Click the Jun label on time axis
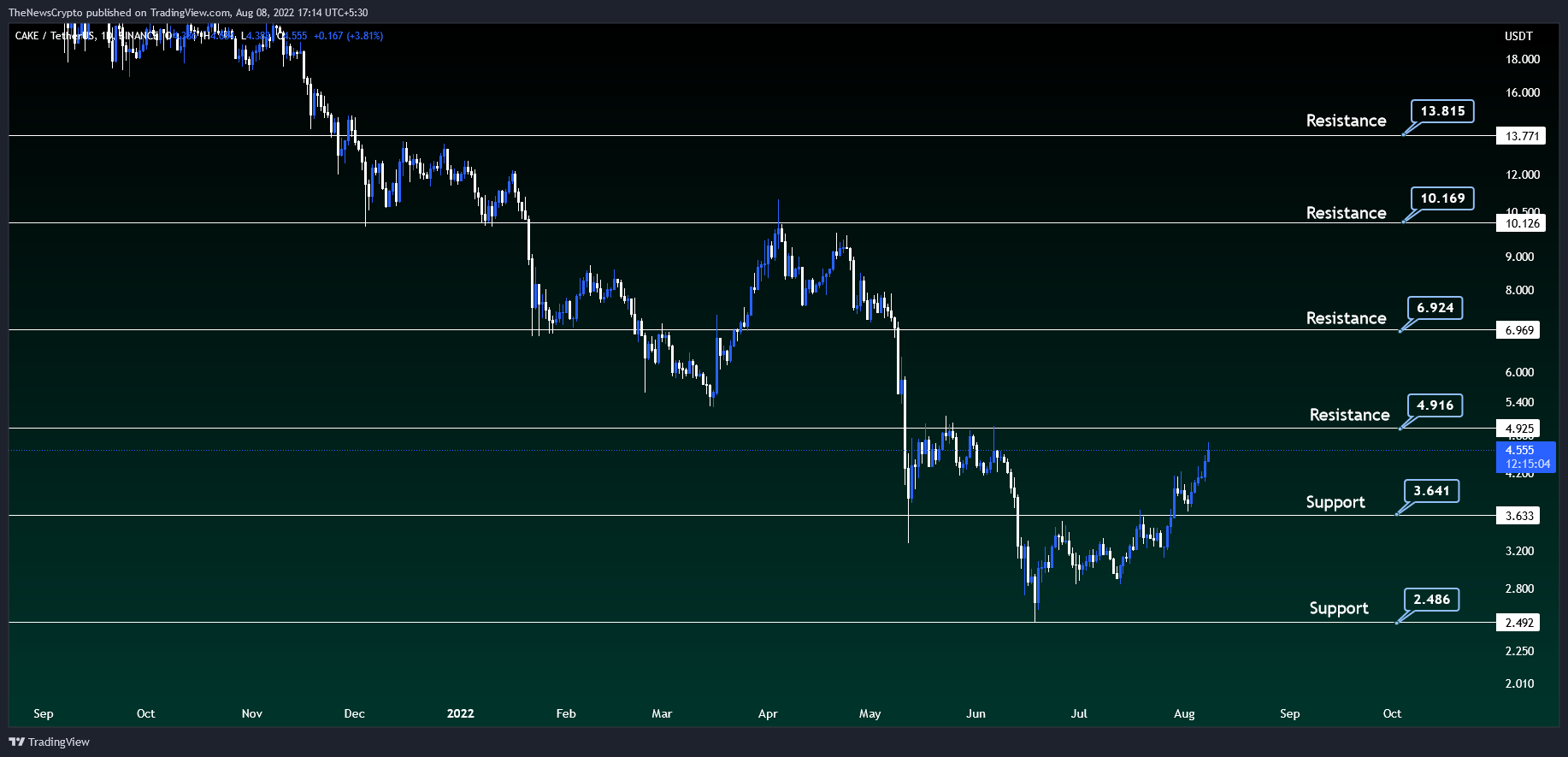 (976, 713)
